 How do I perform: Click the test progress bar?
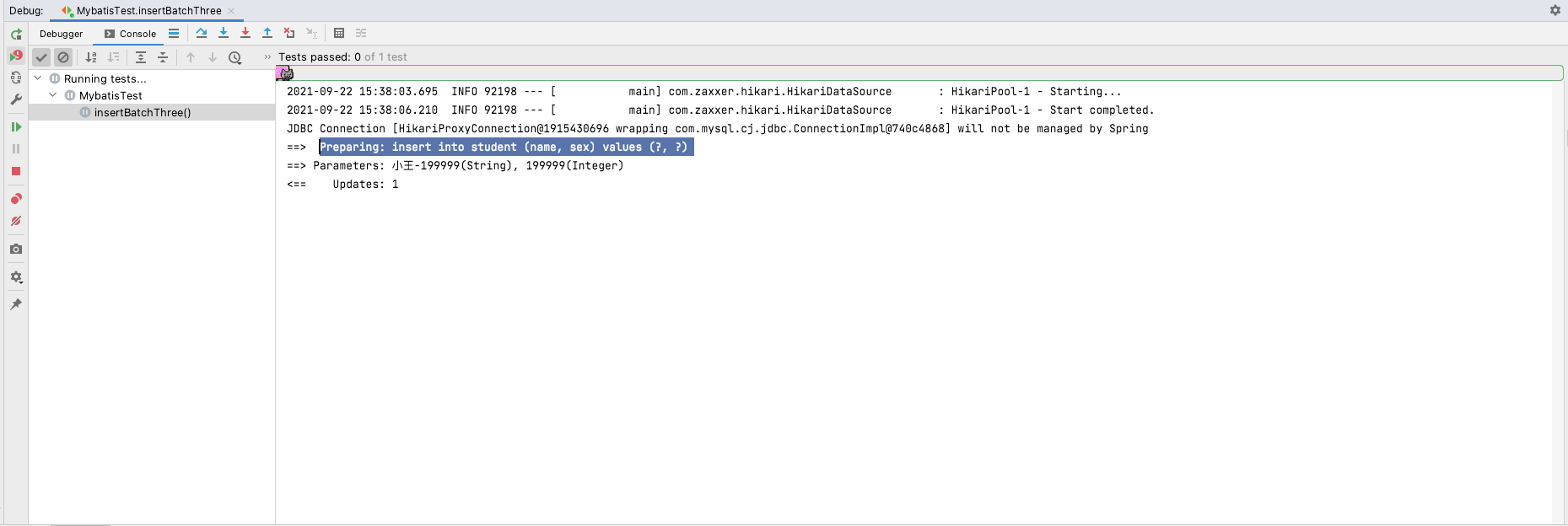click(919, 73)
